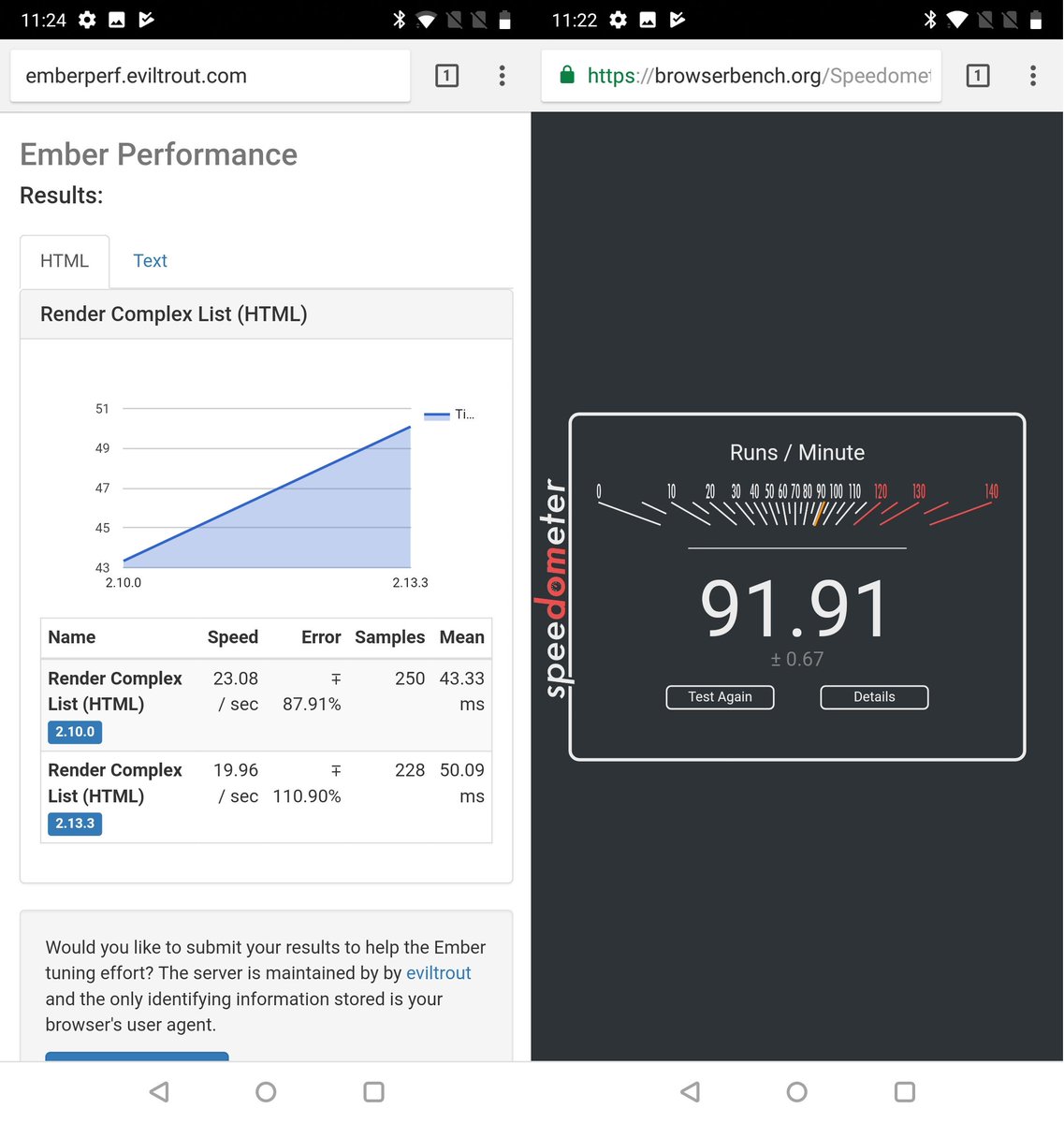Click the 91.91 score in Speedometer
Image resolution: width=1064 pixels, height=1123 pixels.
[795, 609]
